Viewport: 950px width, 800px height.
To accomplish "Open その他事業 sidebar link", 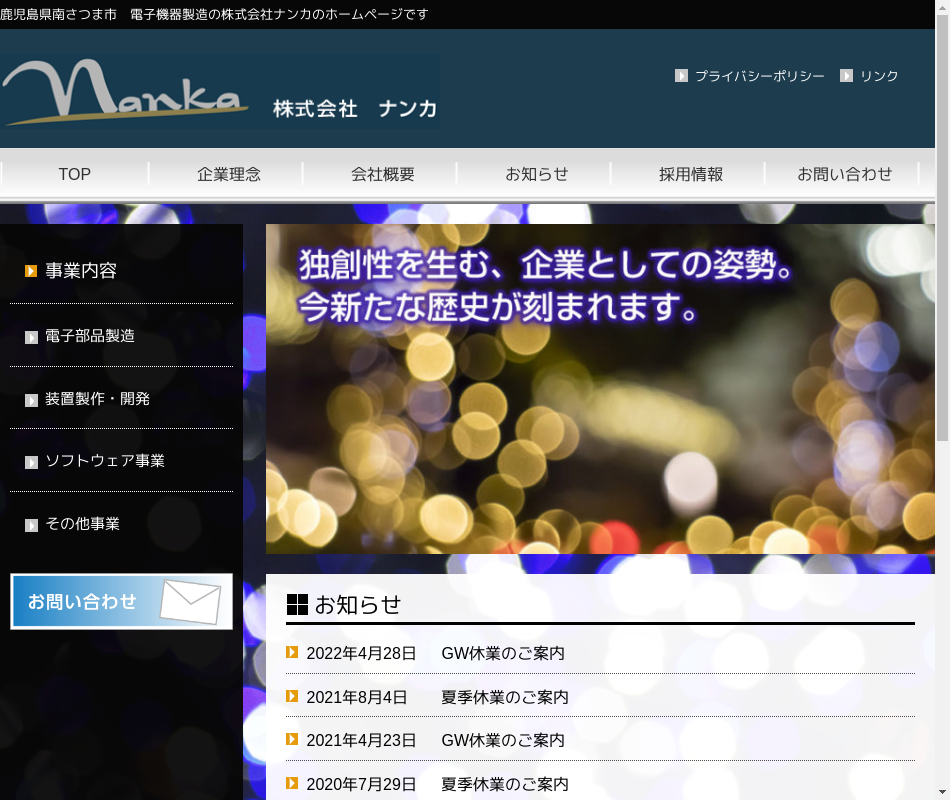I will point(82,524).
